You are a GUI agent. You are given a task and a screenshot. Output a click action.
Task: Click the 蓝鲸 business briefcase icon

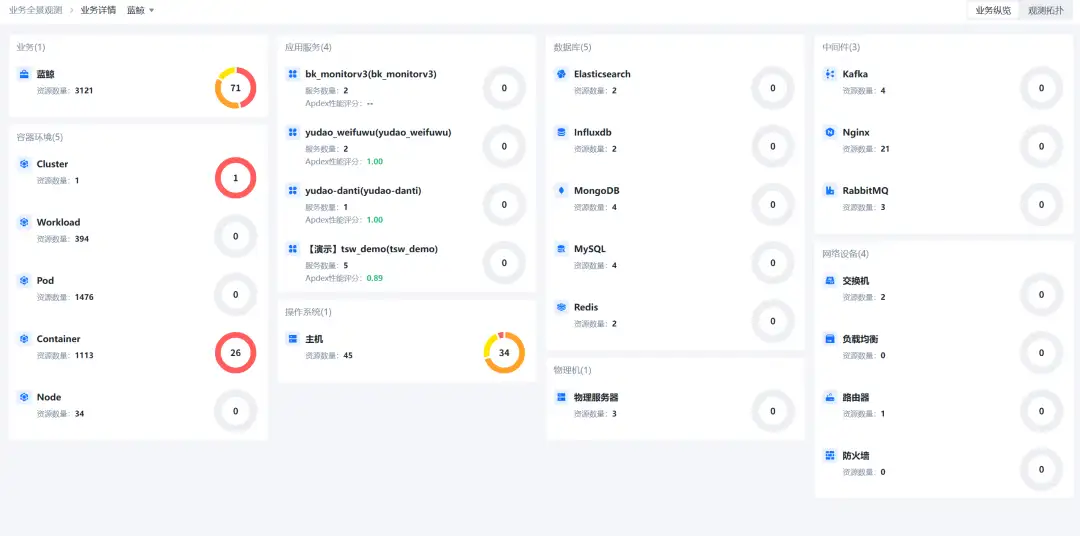point(24,74)
